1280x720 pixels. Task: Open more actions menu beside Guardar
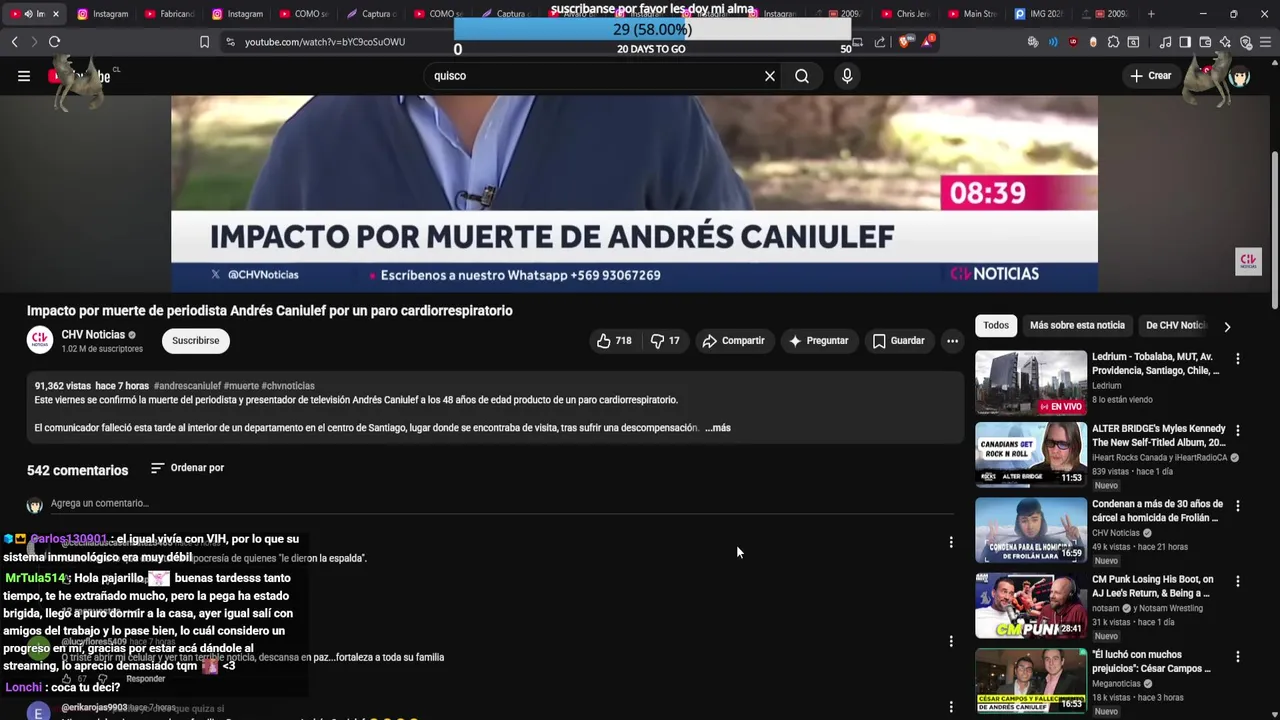[x=952, y=341]
